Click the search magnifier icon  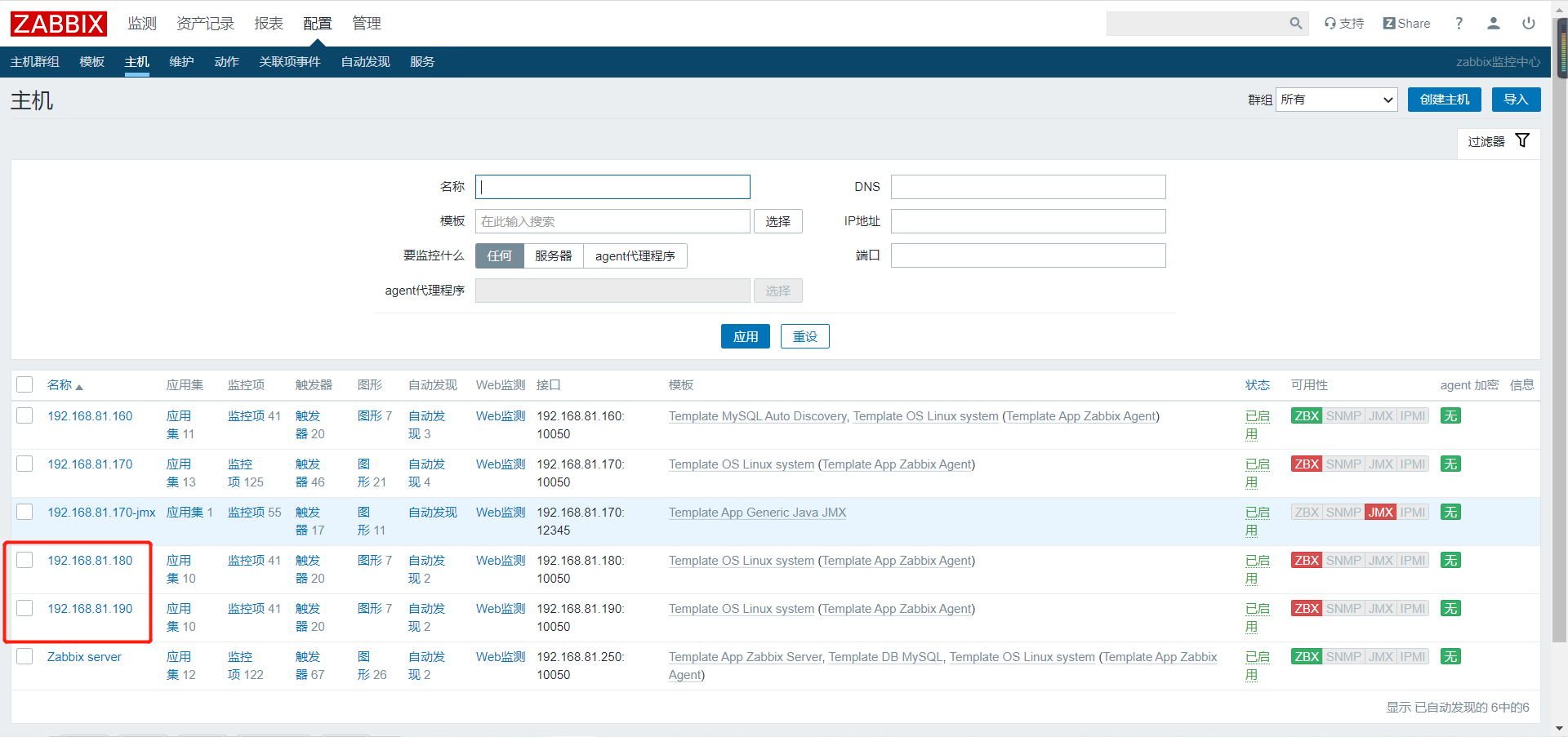1296,24
